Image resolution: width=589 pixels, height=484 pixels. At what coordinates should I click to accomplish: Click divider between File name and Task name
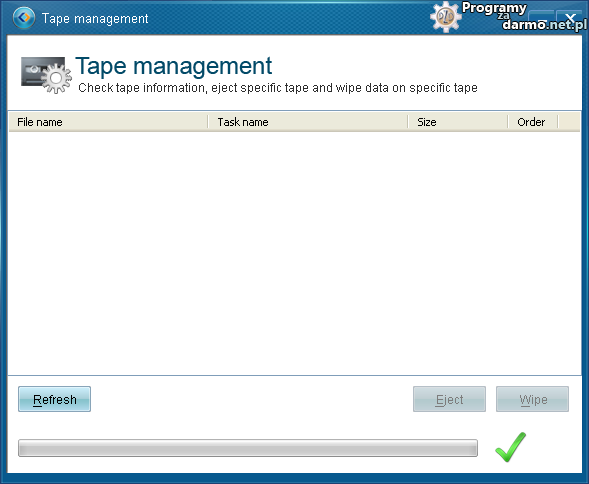(208, 122)
